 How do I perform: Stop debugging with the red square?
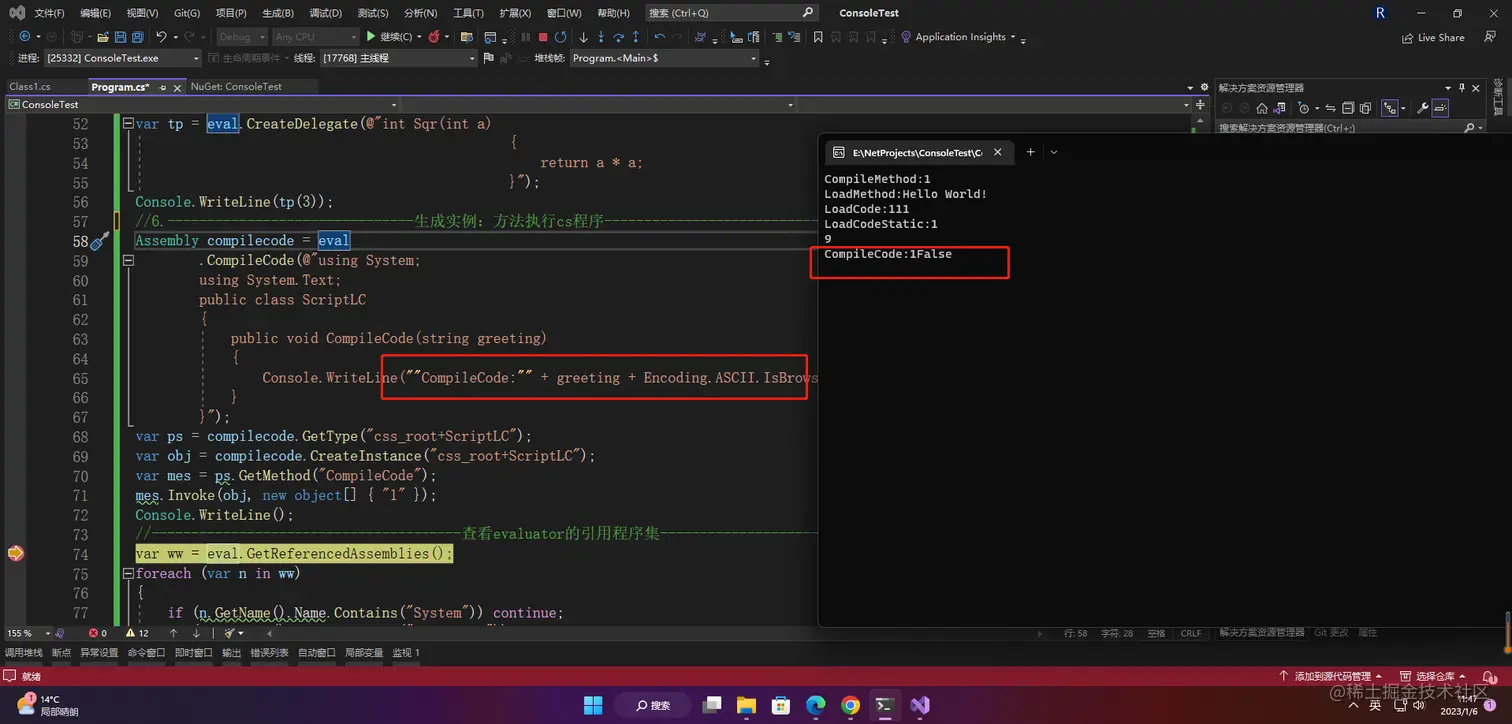543,37
